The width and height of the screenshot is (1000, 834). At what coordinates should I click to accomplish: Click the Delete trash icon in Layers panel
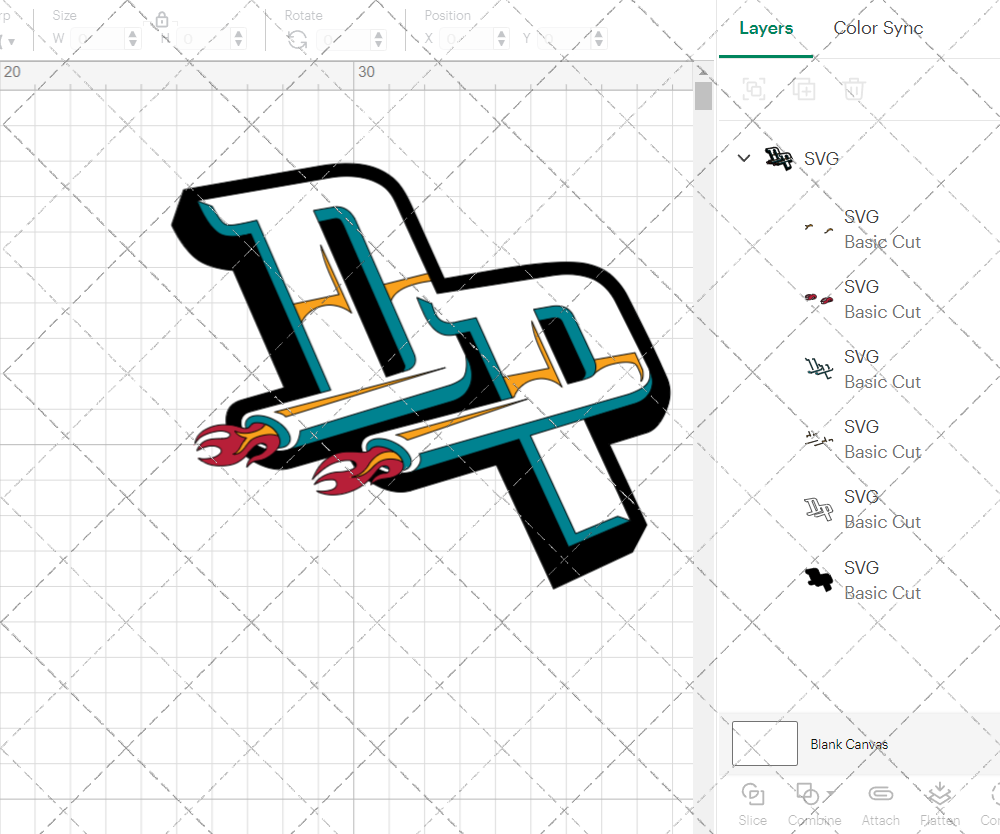[854, 89]
